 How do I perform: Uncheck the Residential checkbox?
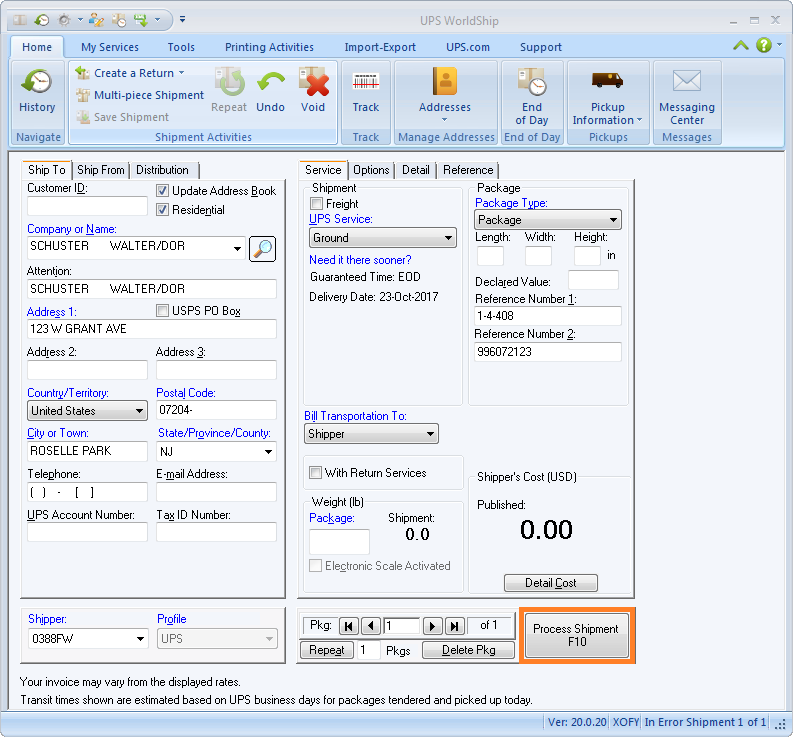coord(162,209)
